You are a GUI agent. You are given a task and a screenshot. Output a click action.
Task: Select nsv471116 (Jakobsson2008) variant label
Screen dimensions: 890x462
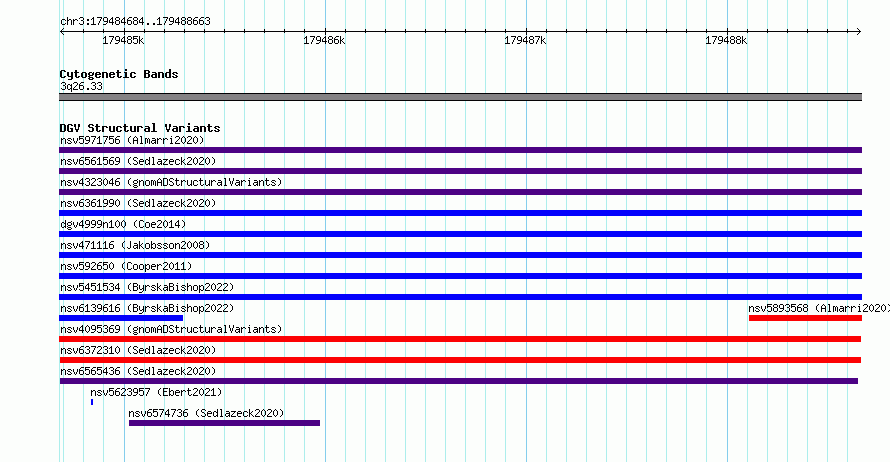click(135, 245)
